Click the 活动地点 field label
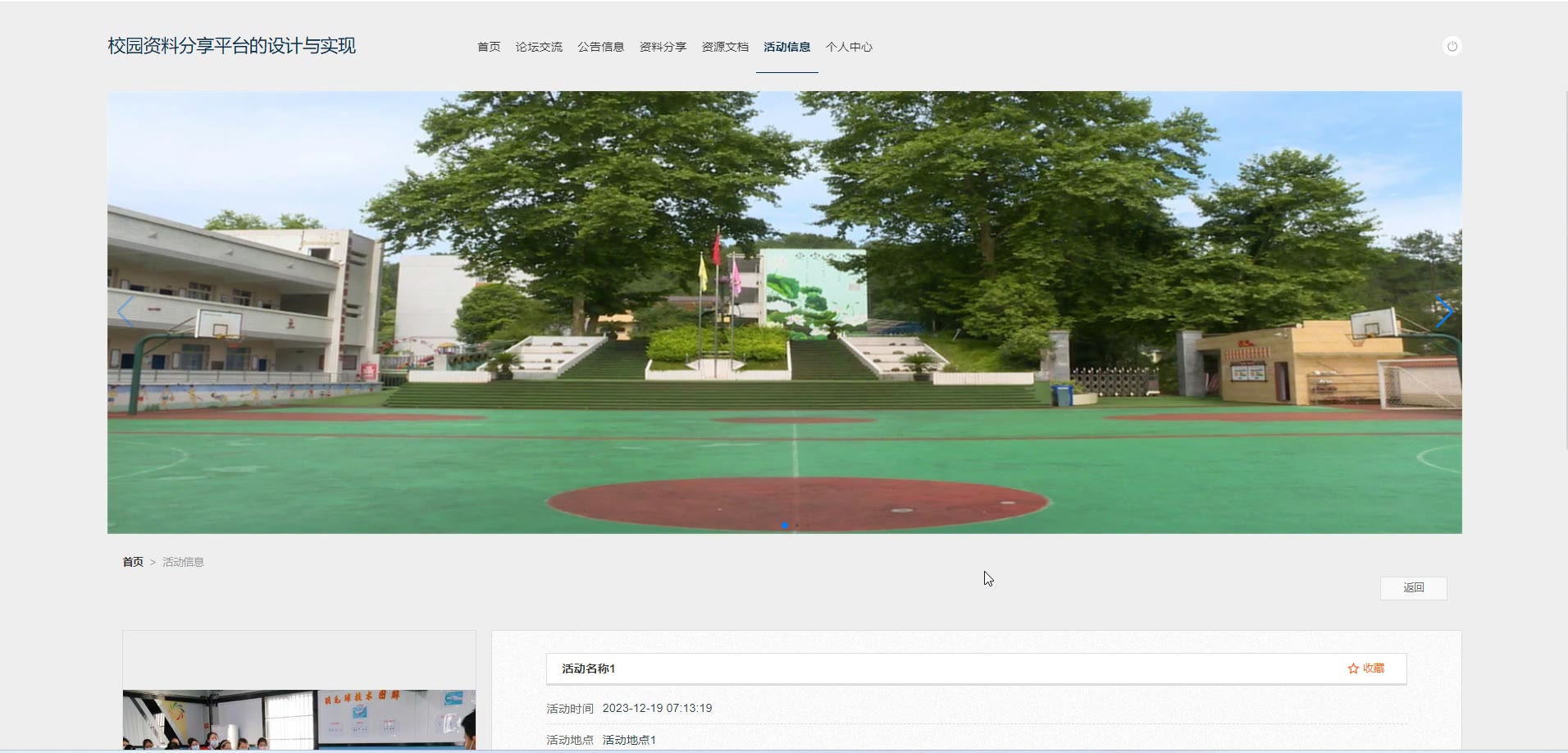 coord(570,740)
